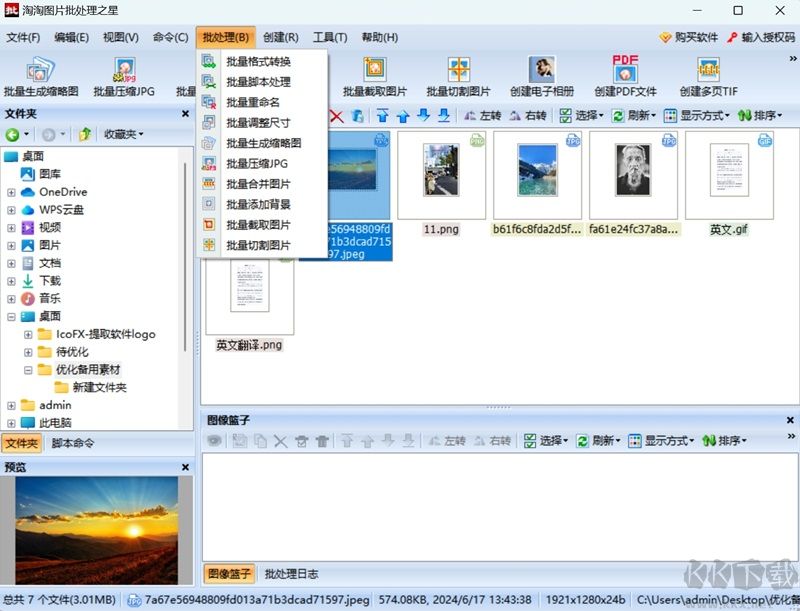
Task: Click the 购买软件 link
Action: point(689,38)
